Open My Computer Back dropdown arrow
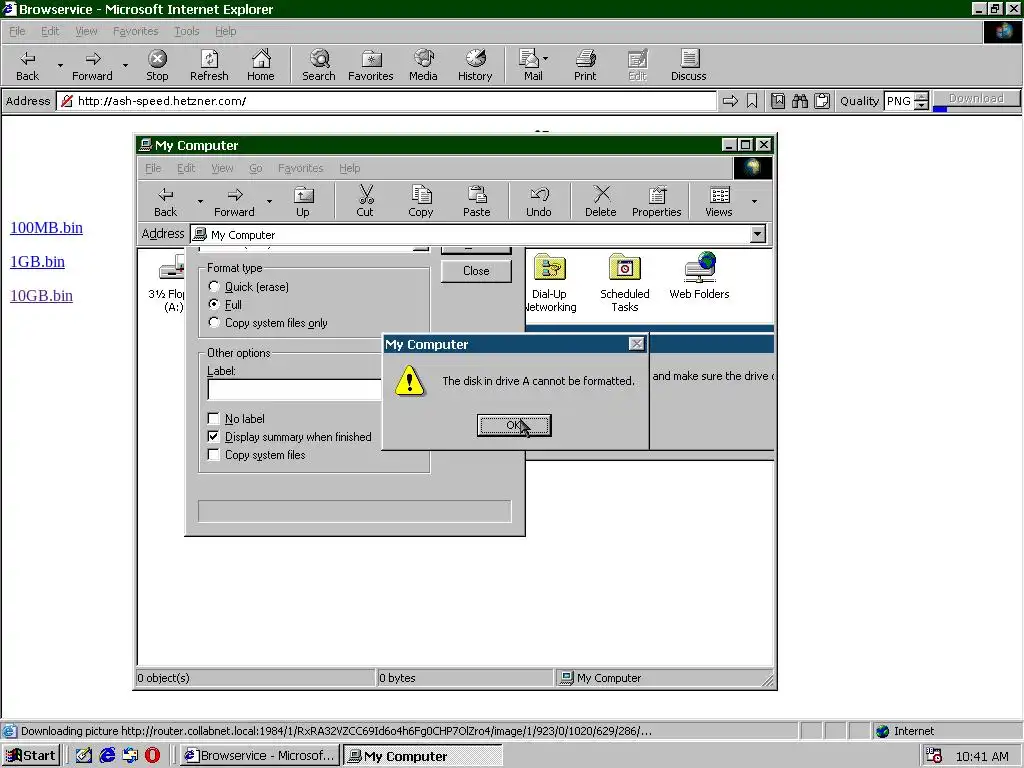The image size is (1024, 768). [200, 201]
